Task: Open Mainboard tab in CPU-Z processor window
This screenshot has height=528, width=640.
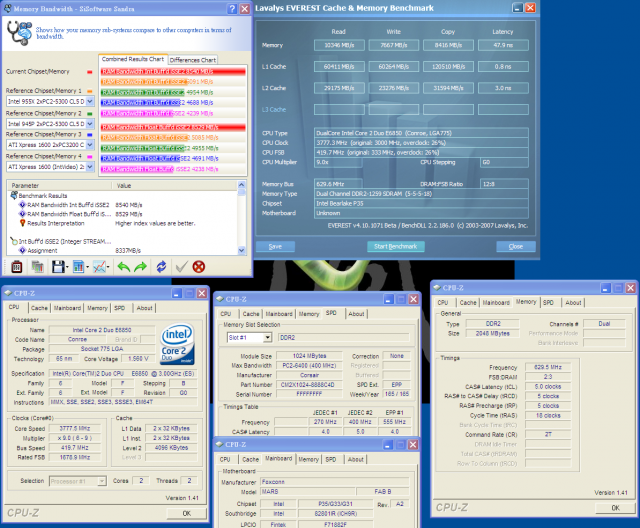Action: [67, 308]
